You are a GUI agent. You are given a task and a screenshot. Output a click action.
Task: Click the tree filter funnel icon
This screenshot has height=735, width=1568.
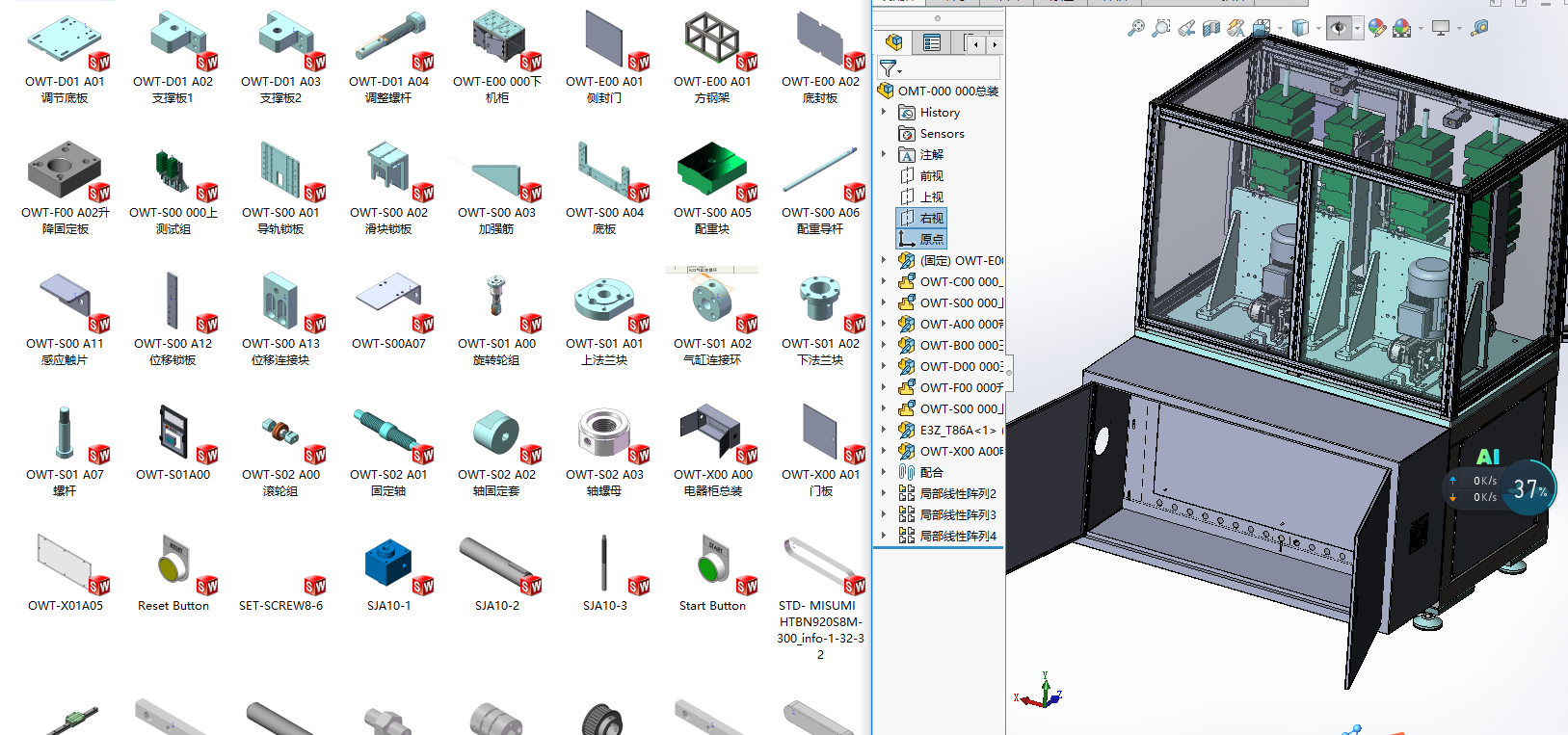(x=889, y=68)
